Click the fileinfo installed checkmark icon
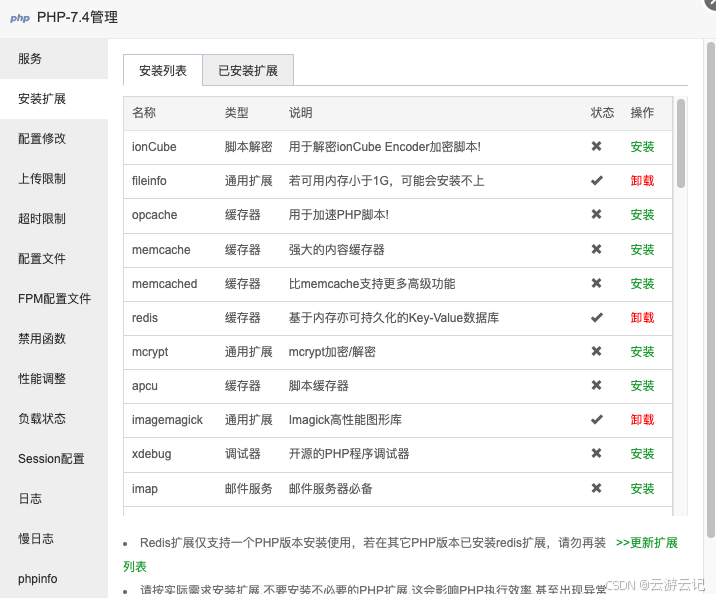The image size is (716, 598). click(596, 180)
